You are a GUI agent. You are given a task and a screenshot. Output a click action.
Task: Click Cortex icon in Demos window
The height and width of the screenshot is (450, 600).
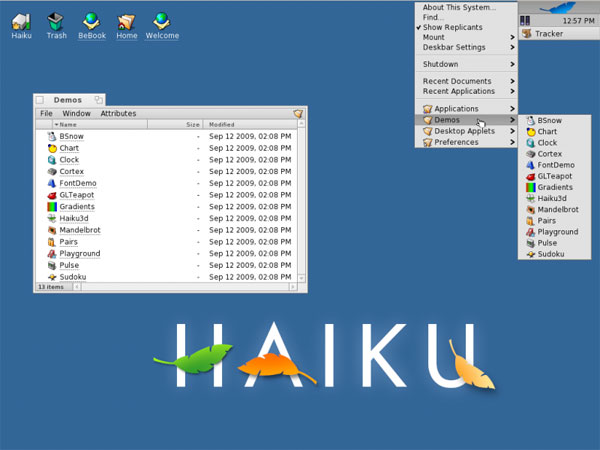[52, 171]
